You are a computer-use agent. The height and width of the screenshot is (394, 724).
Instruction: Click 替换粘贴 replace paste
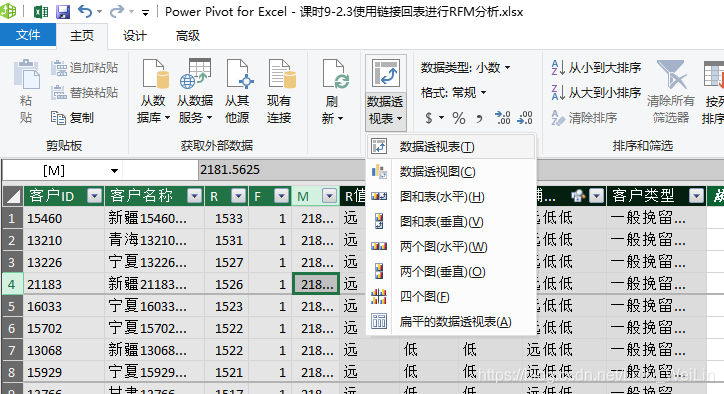coord(84,93)
